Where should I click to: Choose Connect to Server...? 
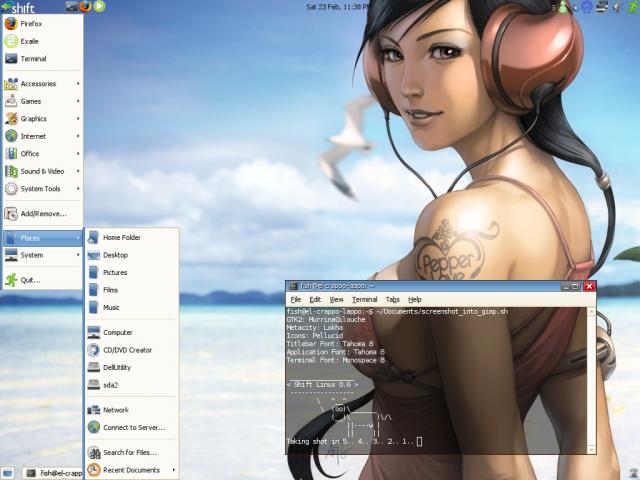[132, 428]
